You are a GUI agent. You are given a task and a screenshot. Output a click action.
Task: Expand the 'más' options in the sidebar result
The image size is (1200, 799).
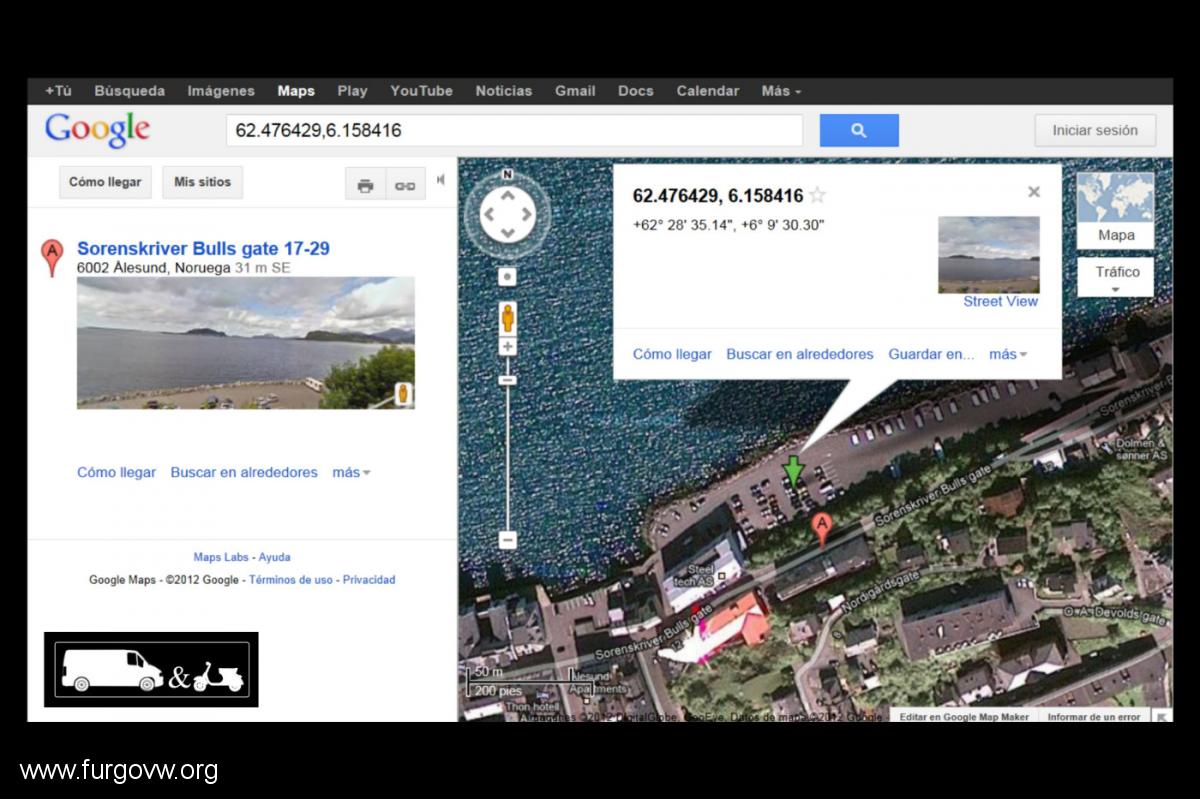(x=351, y=472)
